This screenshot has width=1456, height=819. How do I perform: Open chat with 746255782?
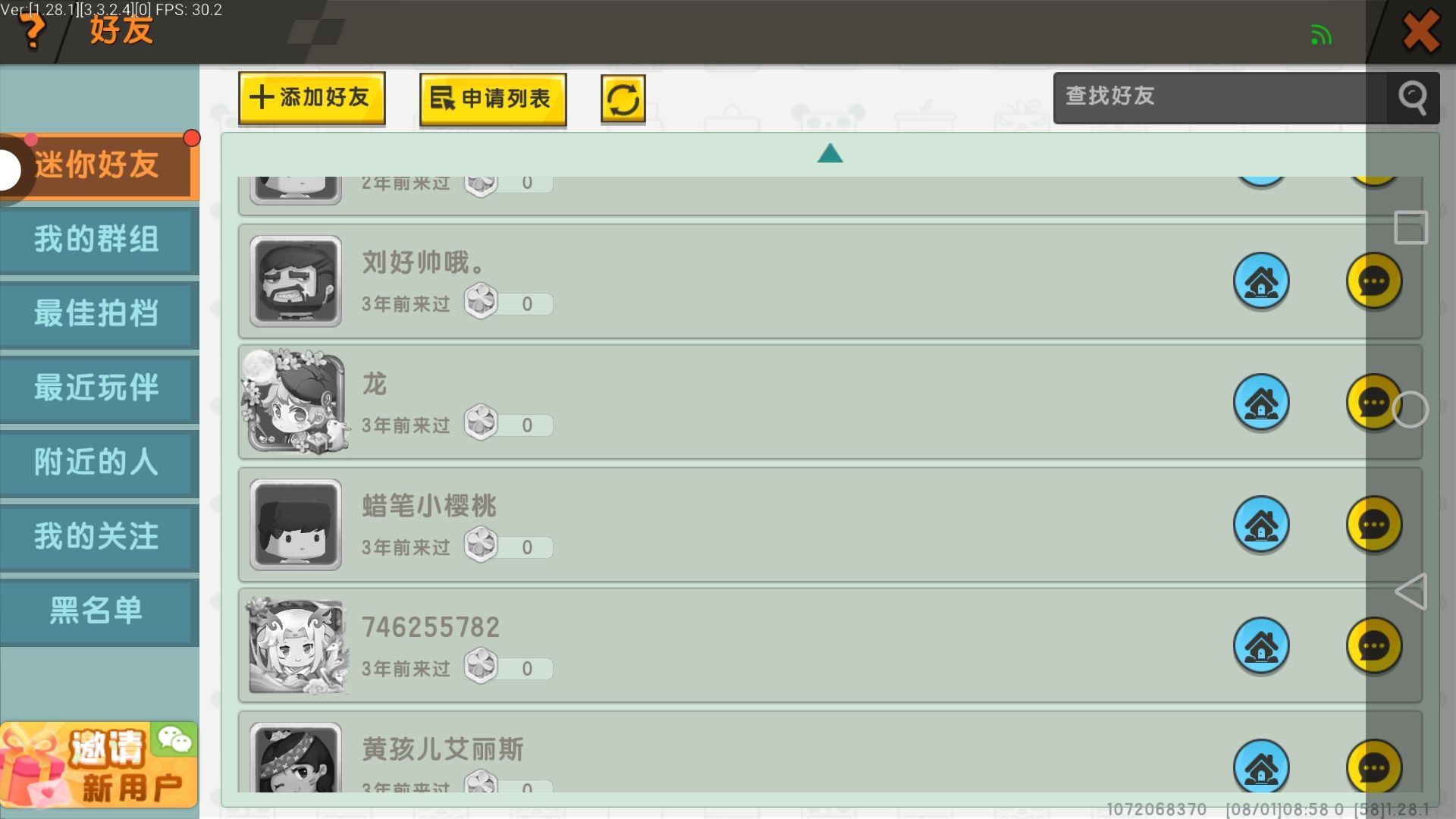1373,646
